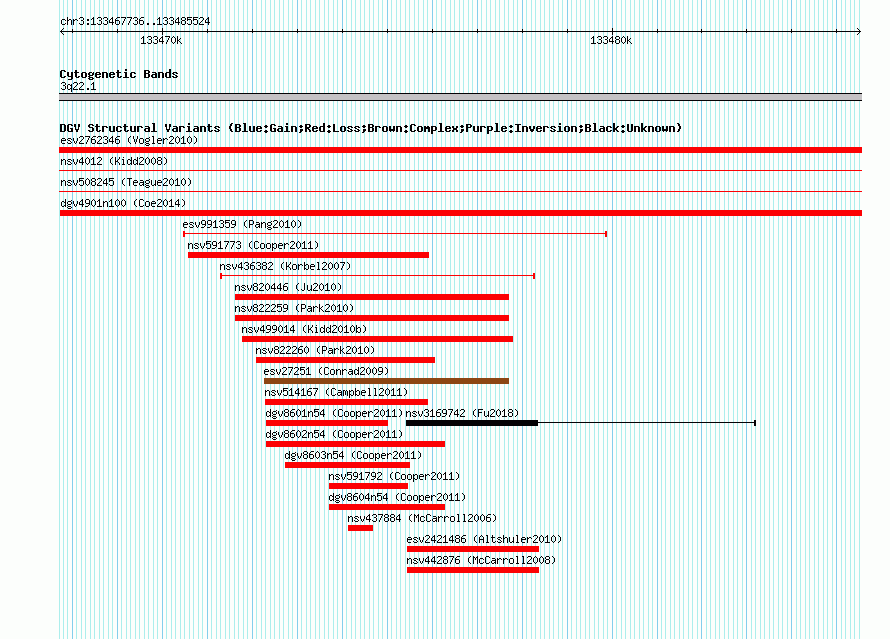Open nsv822260 (Park2010) variant label

[x=315, y=350]
